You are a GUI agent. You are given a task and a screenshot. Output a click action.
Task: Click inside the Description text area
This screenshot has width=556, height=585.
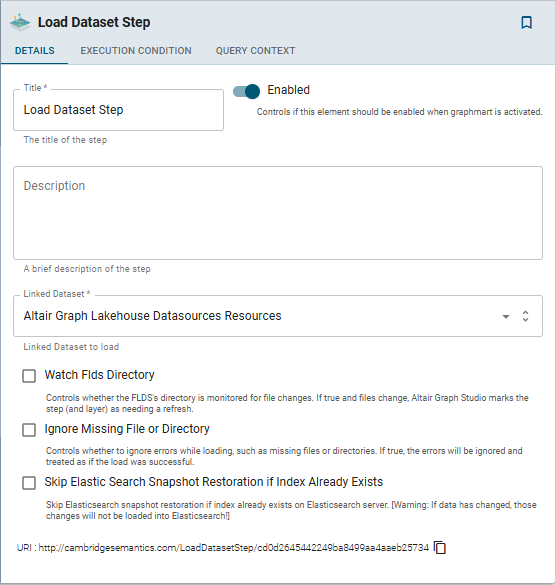(278, 213)
